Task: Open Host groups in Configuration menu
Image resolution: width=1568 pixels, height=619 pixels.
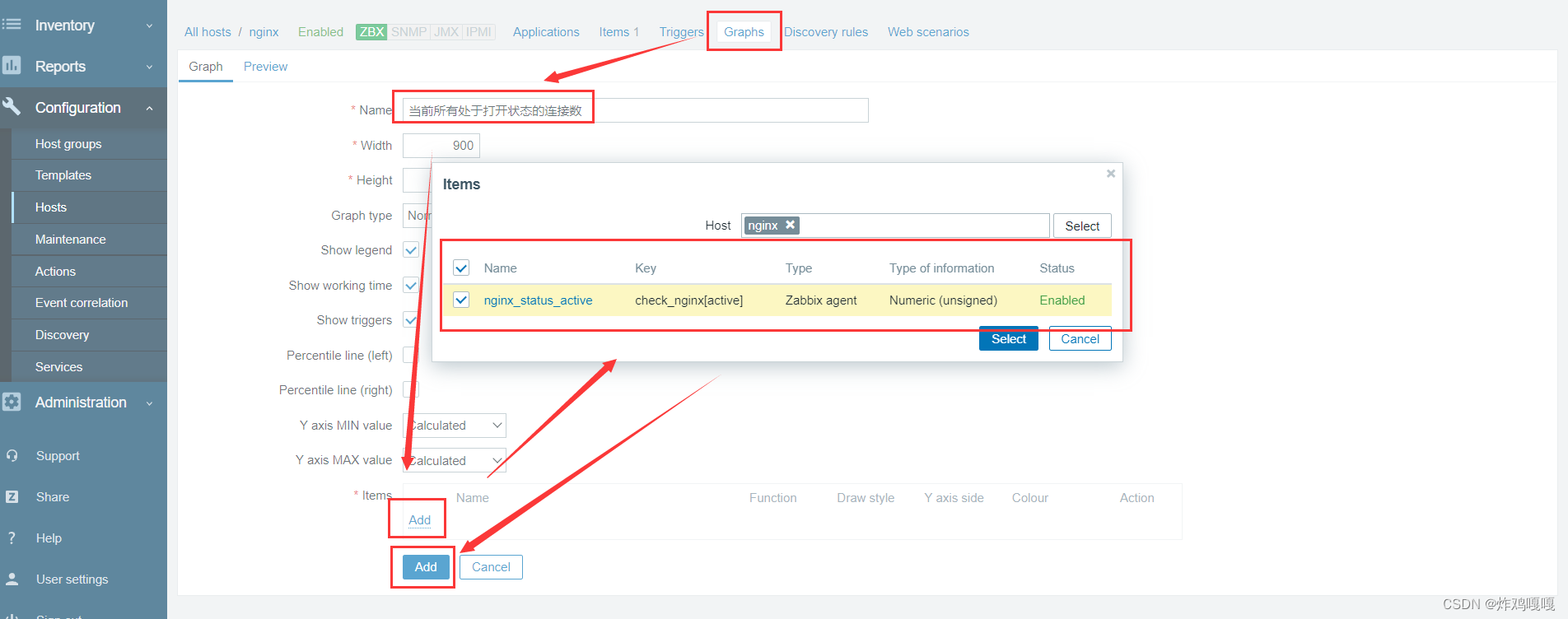Action: point(68,144)
